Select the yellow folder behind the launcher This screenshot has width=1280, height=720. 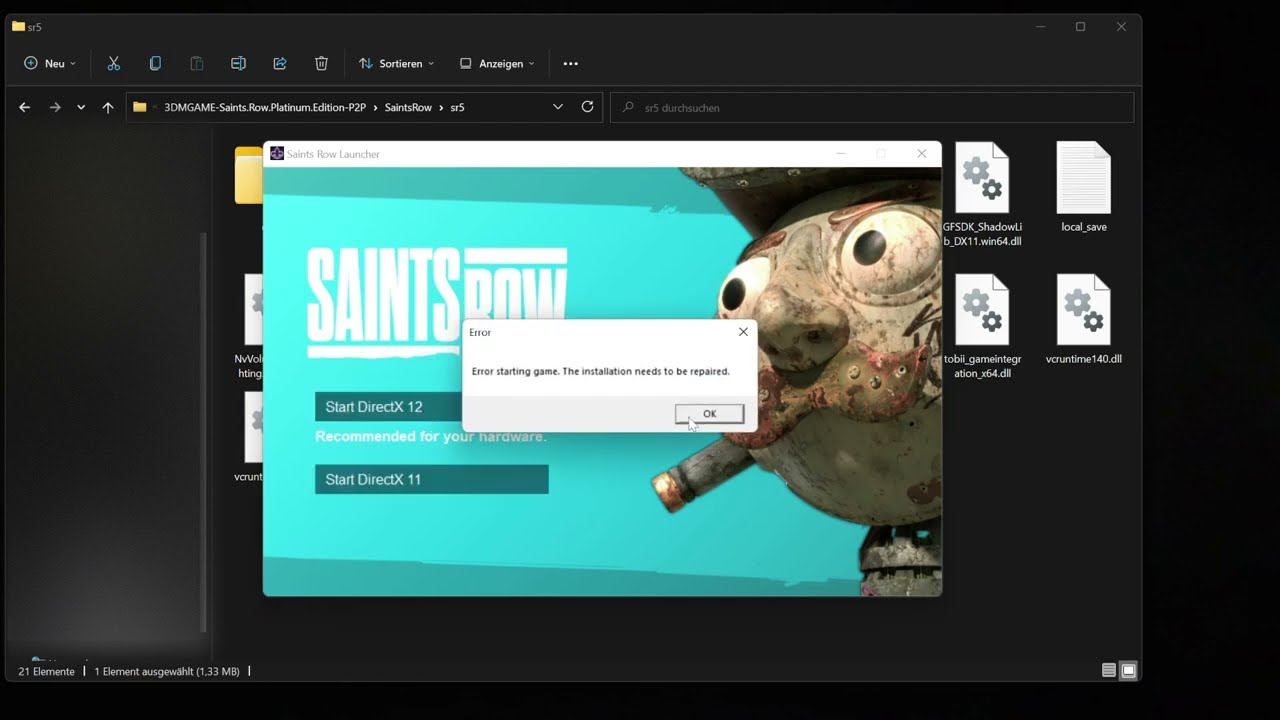248,175
